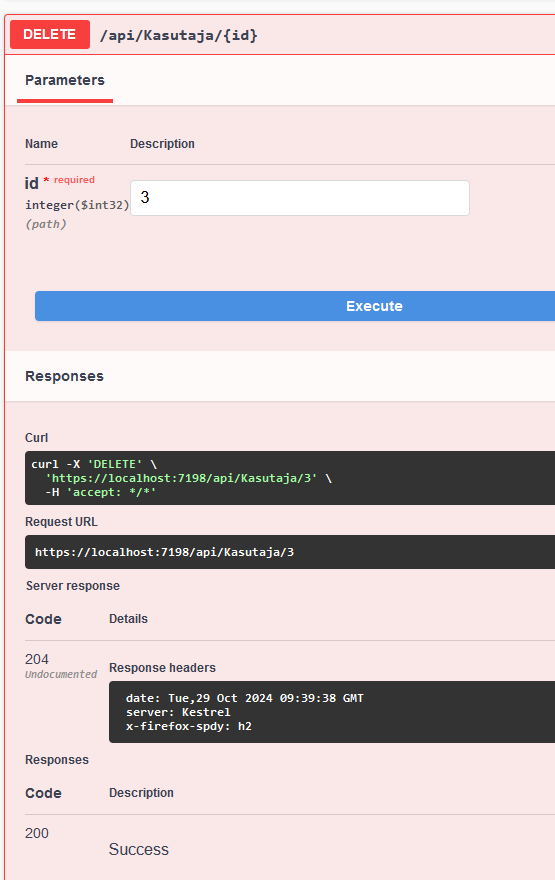
Task: Click the integer($int32) type label
Action: click(x=77, y=205)
